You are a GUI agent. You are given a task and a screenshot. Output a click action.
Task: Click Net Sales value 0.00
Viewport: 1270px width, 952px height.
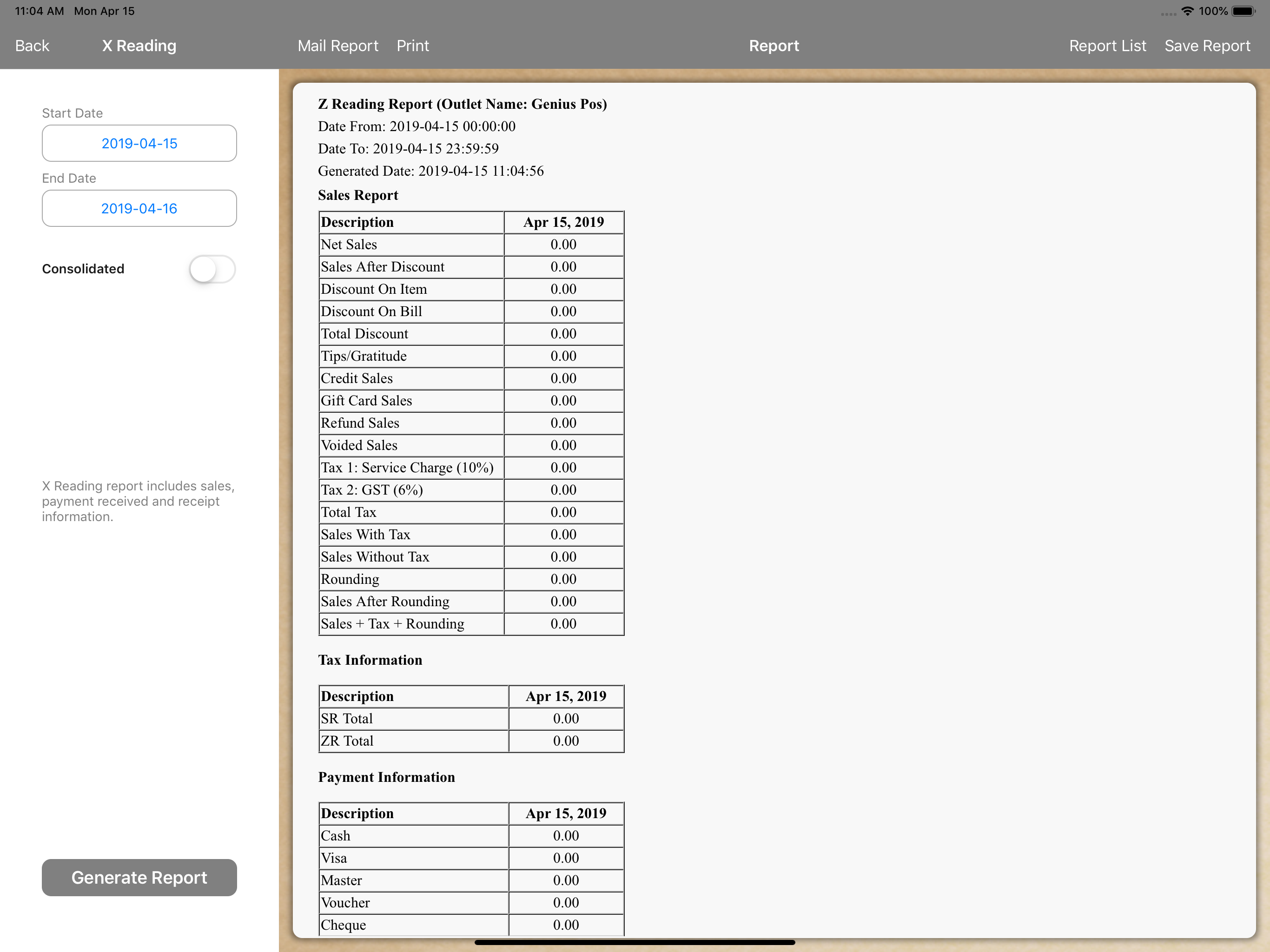(x=563, y=245)
